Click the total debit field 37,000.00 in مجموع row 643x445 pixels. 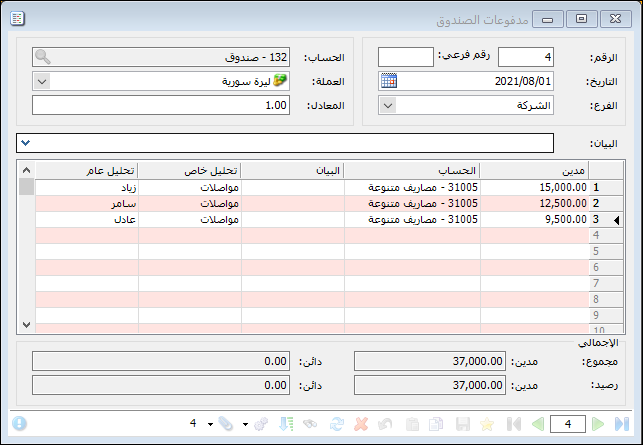tap(430, 361)
